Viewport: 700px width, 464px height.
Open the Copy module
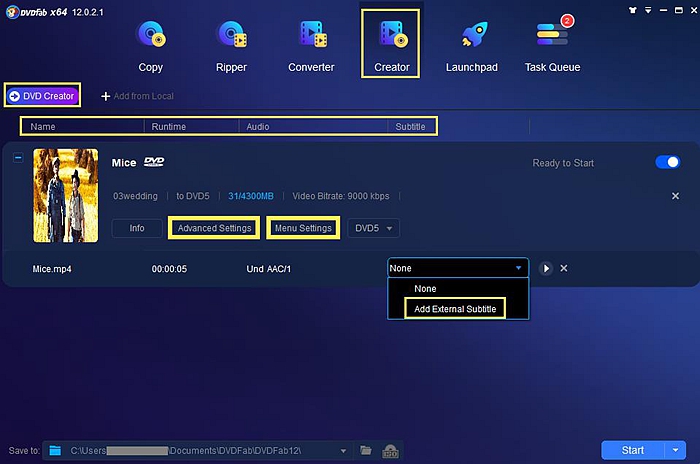(x=151, y=46)
